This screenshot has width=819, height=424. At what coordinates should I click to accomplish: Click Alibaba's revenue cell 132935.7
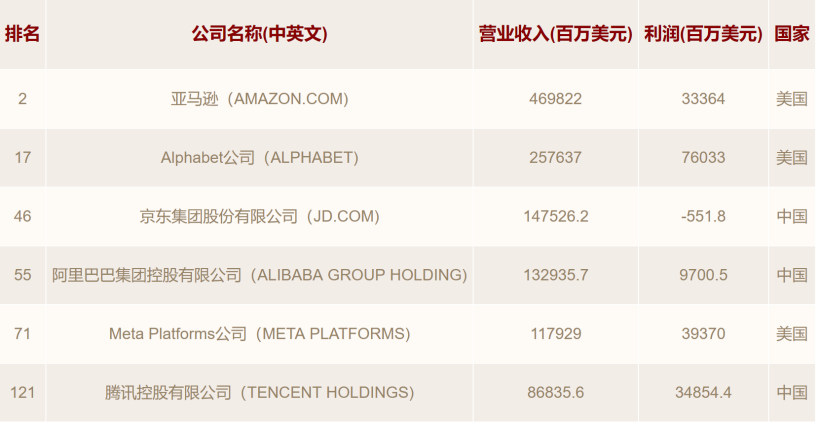pos(555,275)
